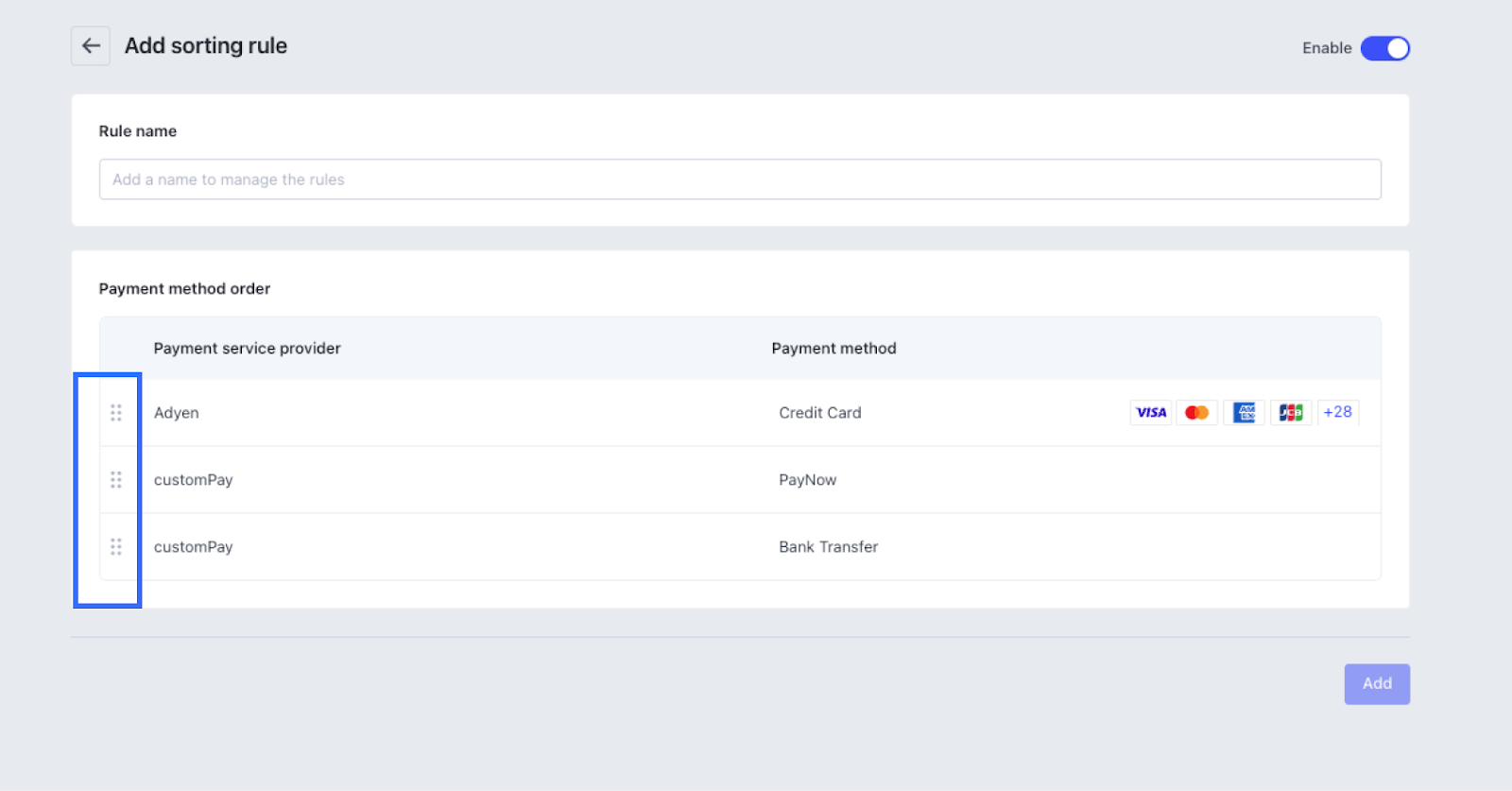Click customPay provider in the PayNow row
Viewport: 1512px width, 791px height.
pyautogui.click(x=194, y=480)
